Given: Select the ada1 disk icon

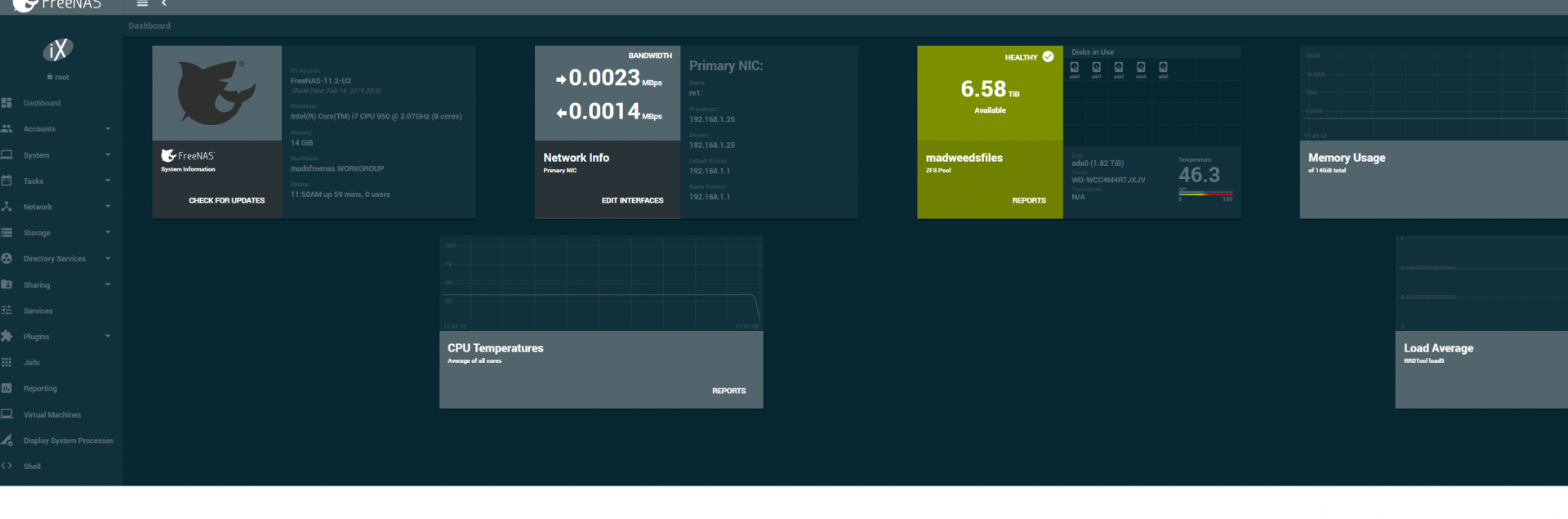Looking at the screenshot, I should point(1097,67).
